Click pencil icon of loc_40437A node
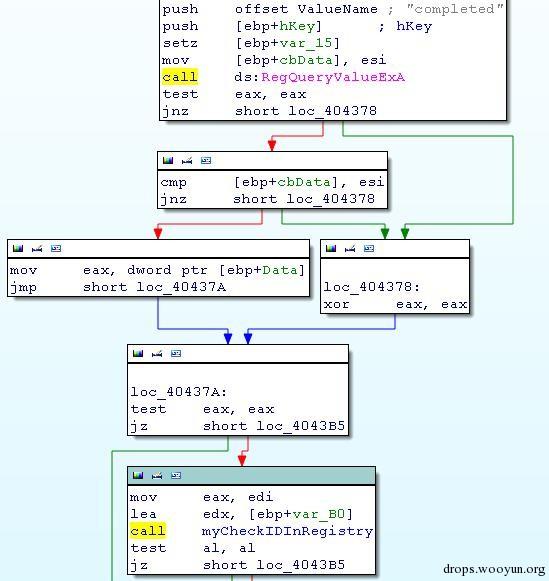The image size is (549, 581). [157, 353]
